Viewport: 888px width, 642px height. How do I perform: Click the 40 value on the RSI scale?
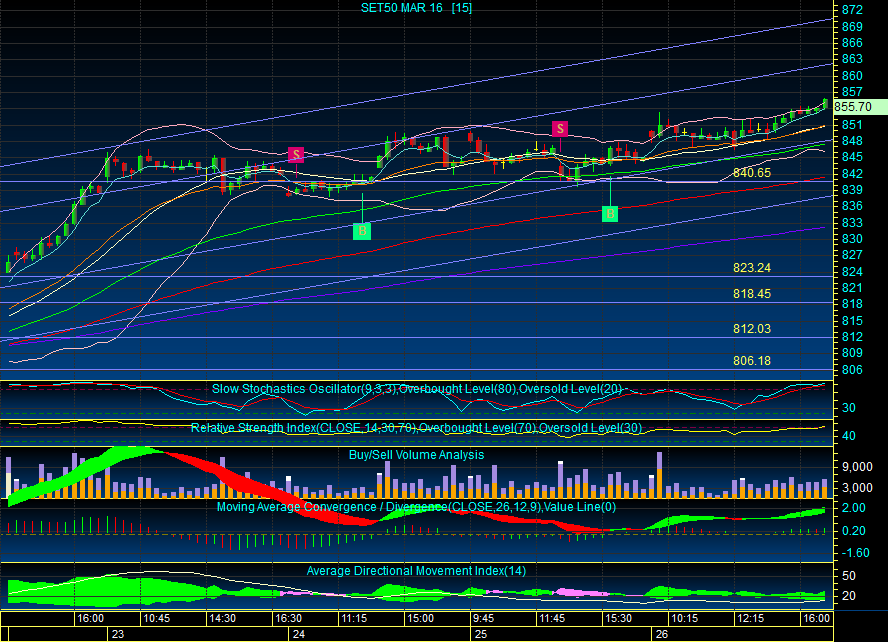(848, 436)
